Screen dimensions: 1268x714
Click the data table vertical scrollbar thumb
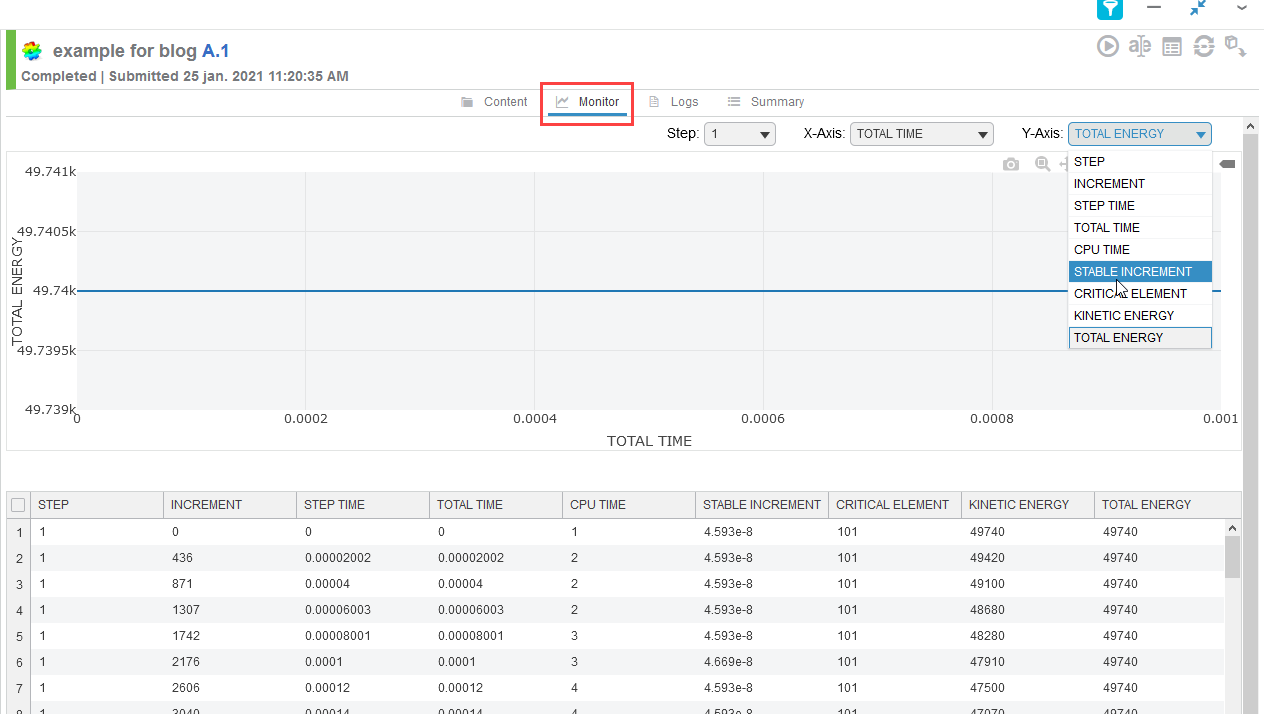1232,557
